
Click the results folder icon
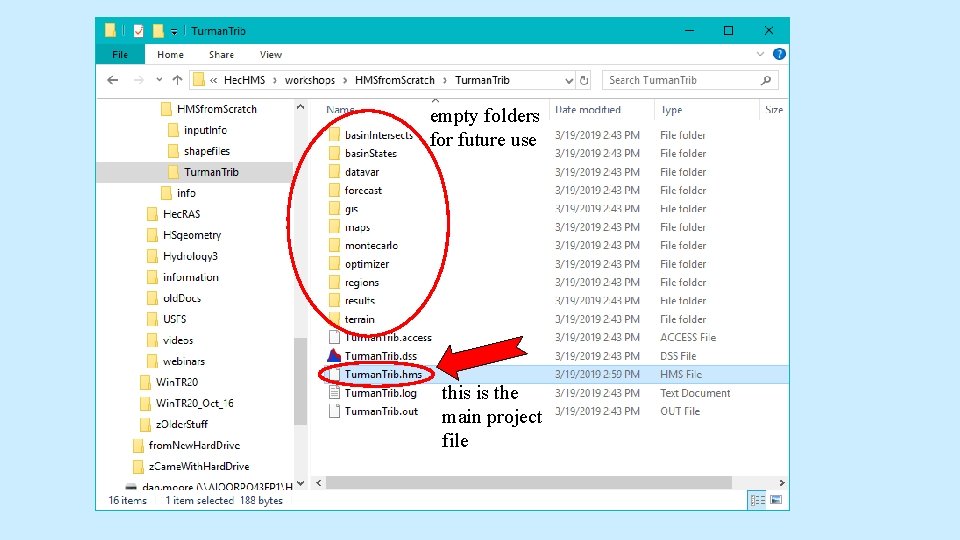(x=334, y=301)
